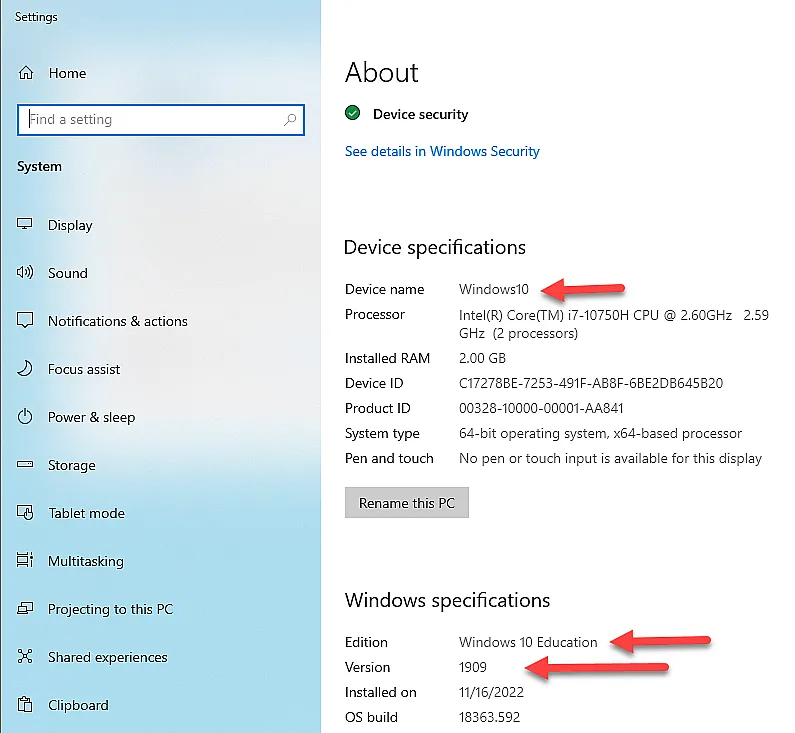The height and width of the screenshot is (733, 795).
Task: Click the green Device security checkmark icon
Action: (x=352, y=113)
